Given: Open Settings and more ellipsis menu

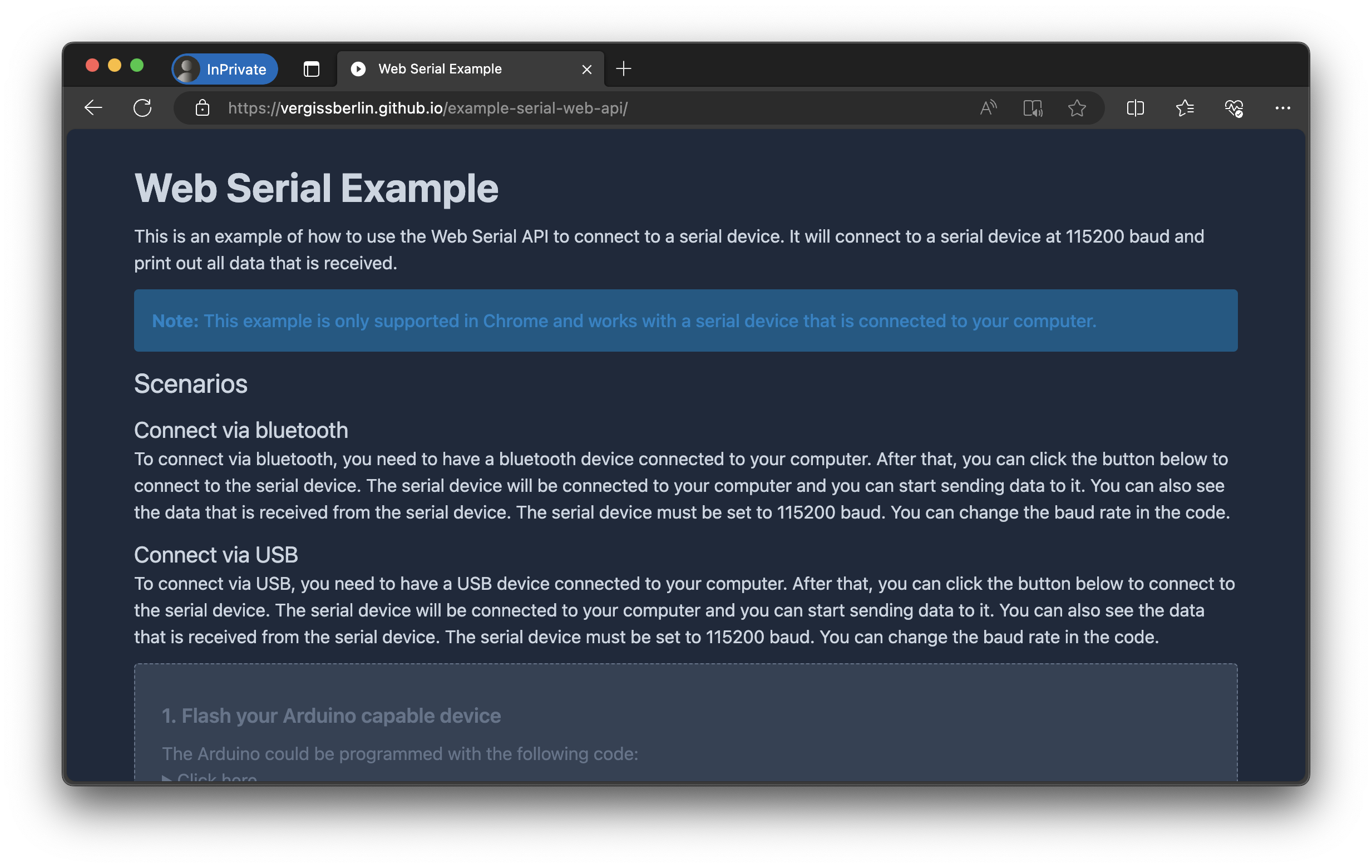Looking at the screenshot, I should [1282, 108].
